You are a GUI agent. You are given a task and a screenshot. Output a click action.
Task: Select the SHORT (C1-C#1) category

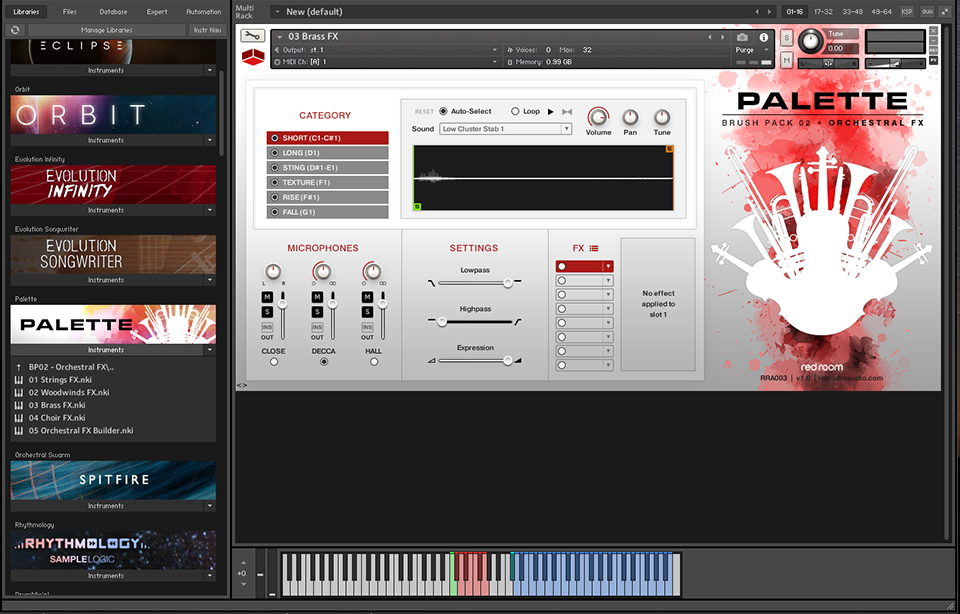click(328, 138)
